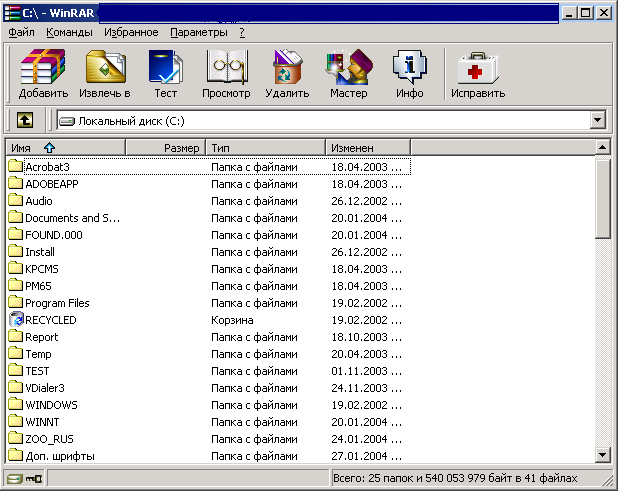Open the Параметры menu

tap(199, 32)
